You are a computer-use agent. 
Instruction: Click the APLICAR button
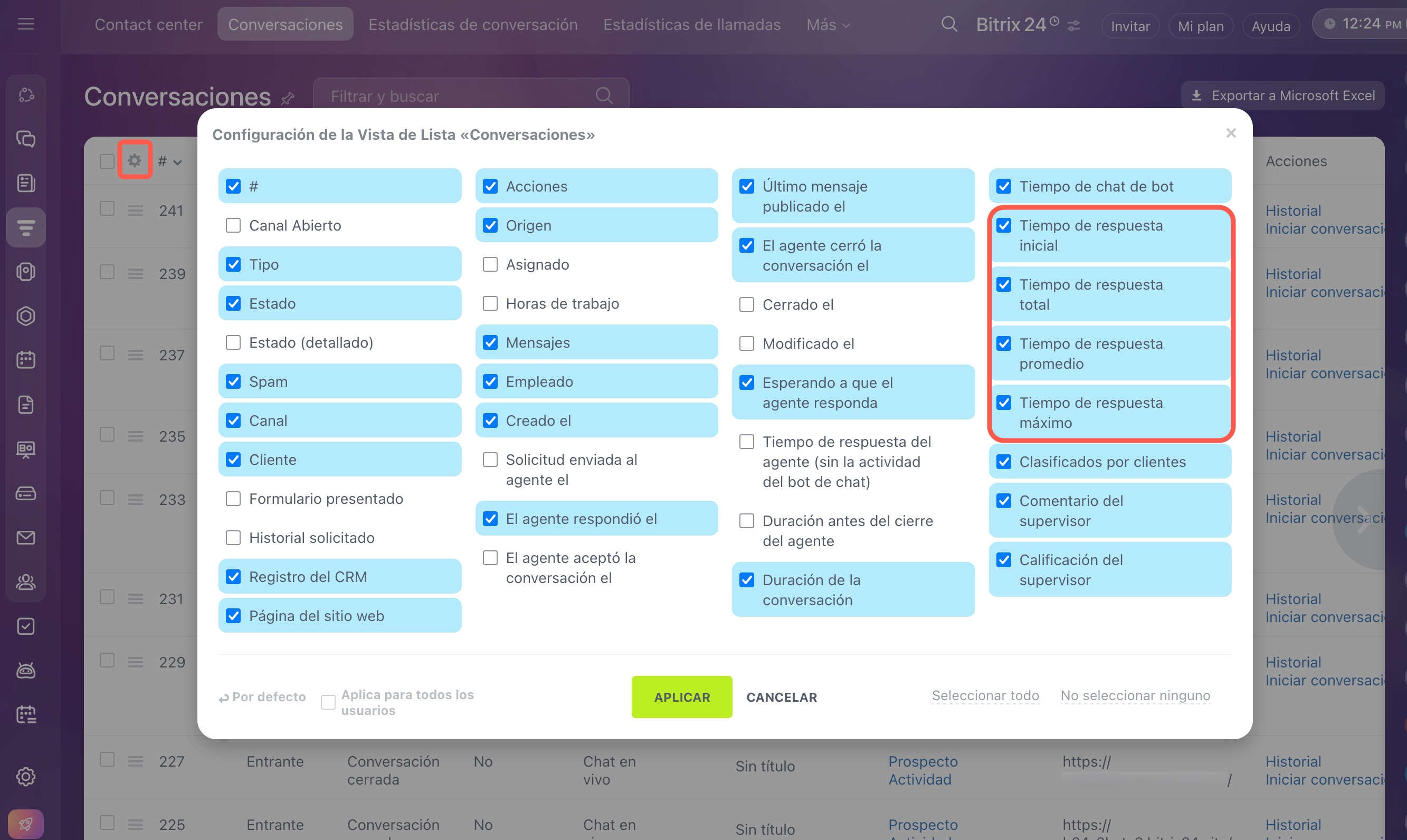[682, 697]
